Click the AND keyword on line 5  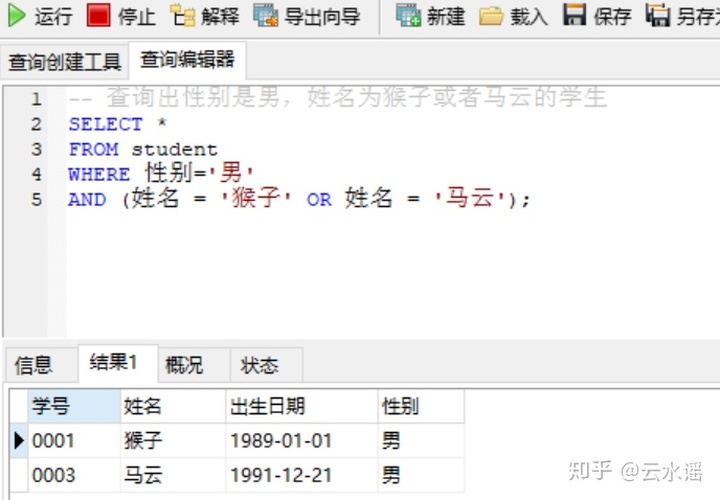(87, 200)
